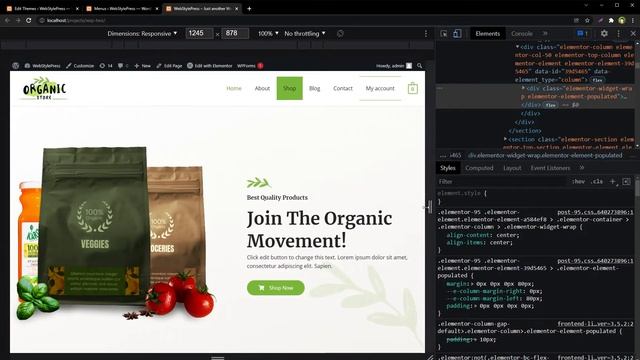Bookmark this page with star icon
The width and height of the screenshot is (640, 360).
(x=587, y=20)
